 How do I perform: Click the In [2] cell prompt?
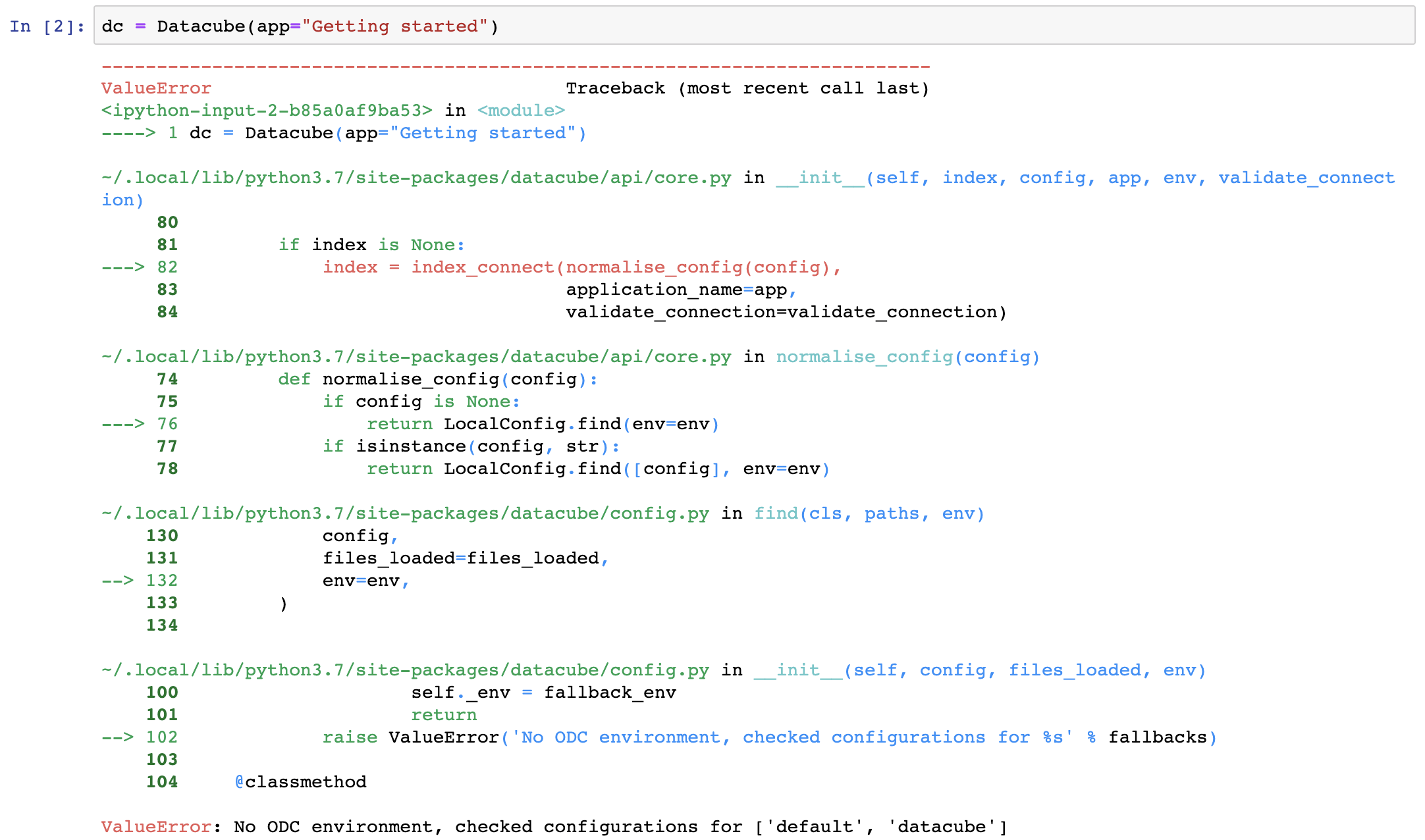pyautogui.click(x=47, y=26)
